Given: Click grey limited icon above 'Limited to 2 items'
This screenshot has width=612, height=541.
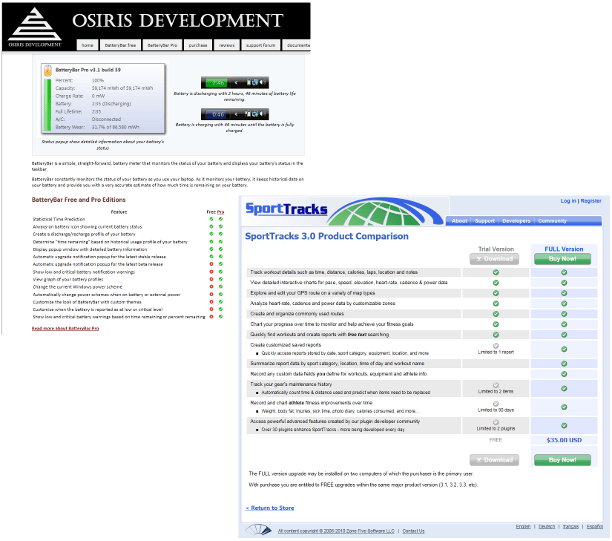Looking at the screenshot, I should coord(496,385).
